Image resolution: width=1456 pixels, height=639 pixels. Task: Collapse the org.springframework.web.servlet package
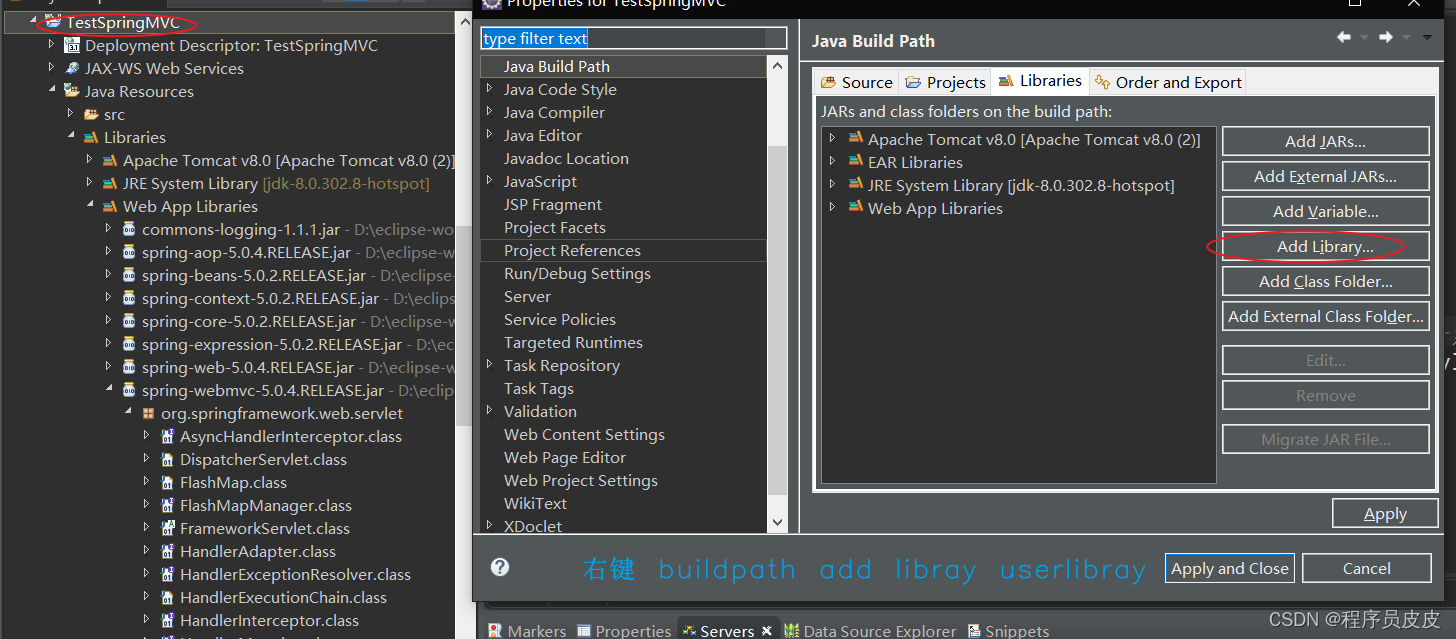coord(128,413)
